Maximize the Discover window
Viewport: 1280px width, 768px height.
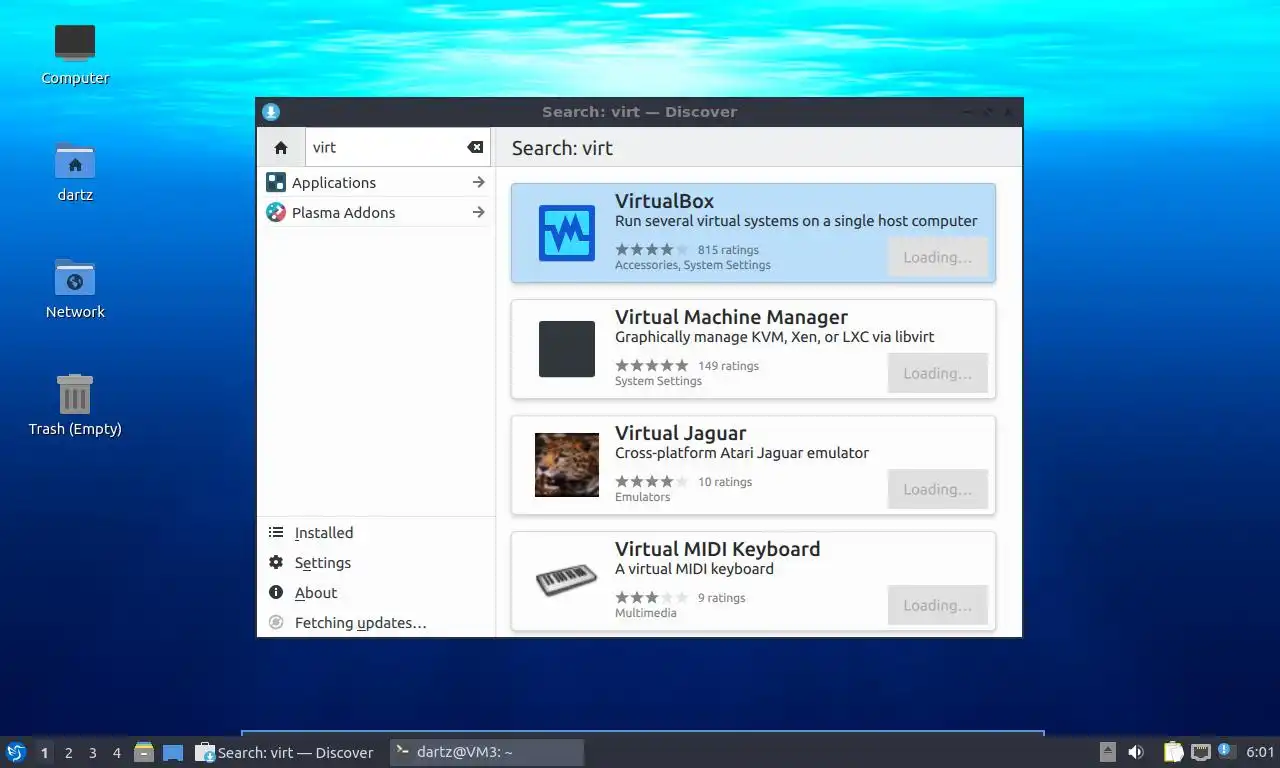[x=988, y=112]
